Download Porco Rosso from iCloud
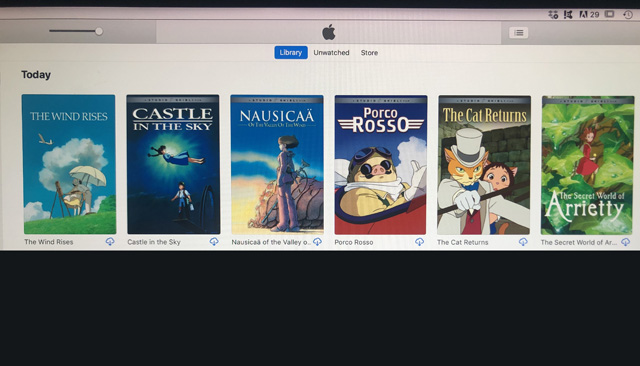The height and width of the screenshot is (366, 640). click(419, 242)
